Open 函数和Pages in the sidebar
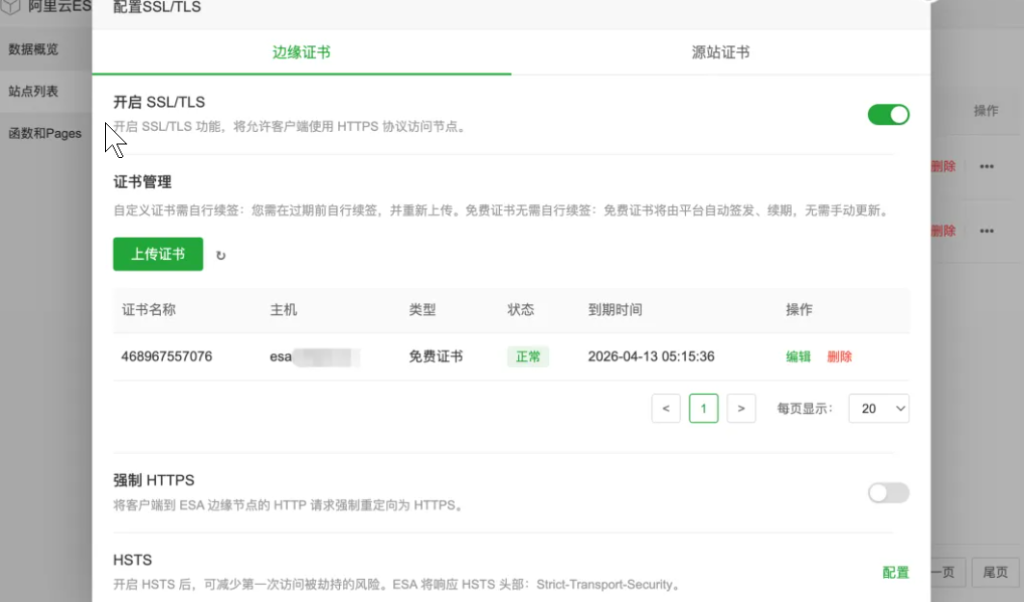Viewport: 1024px width, 602px height. [x=44, y=133]
